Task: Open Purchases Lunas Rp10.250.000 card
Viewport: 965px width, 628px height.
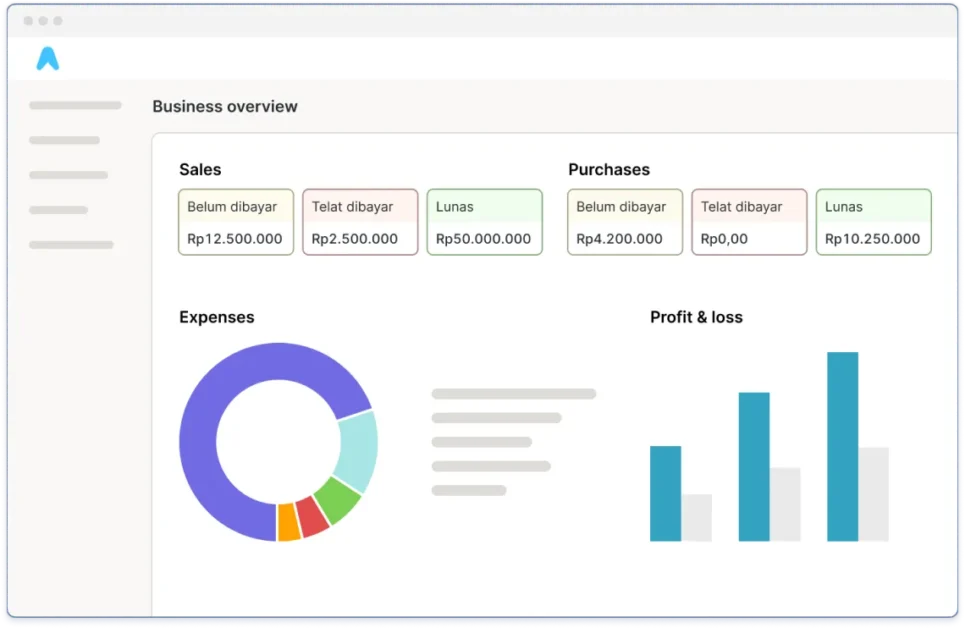Action: 873,222
